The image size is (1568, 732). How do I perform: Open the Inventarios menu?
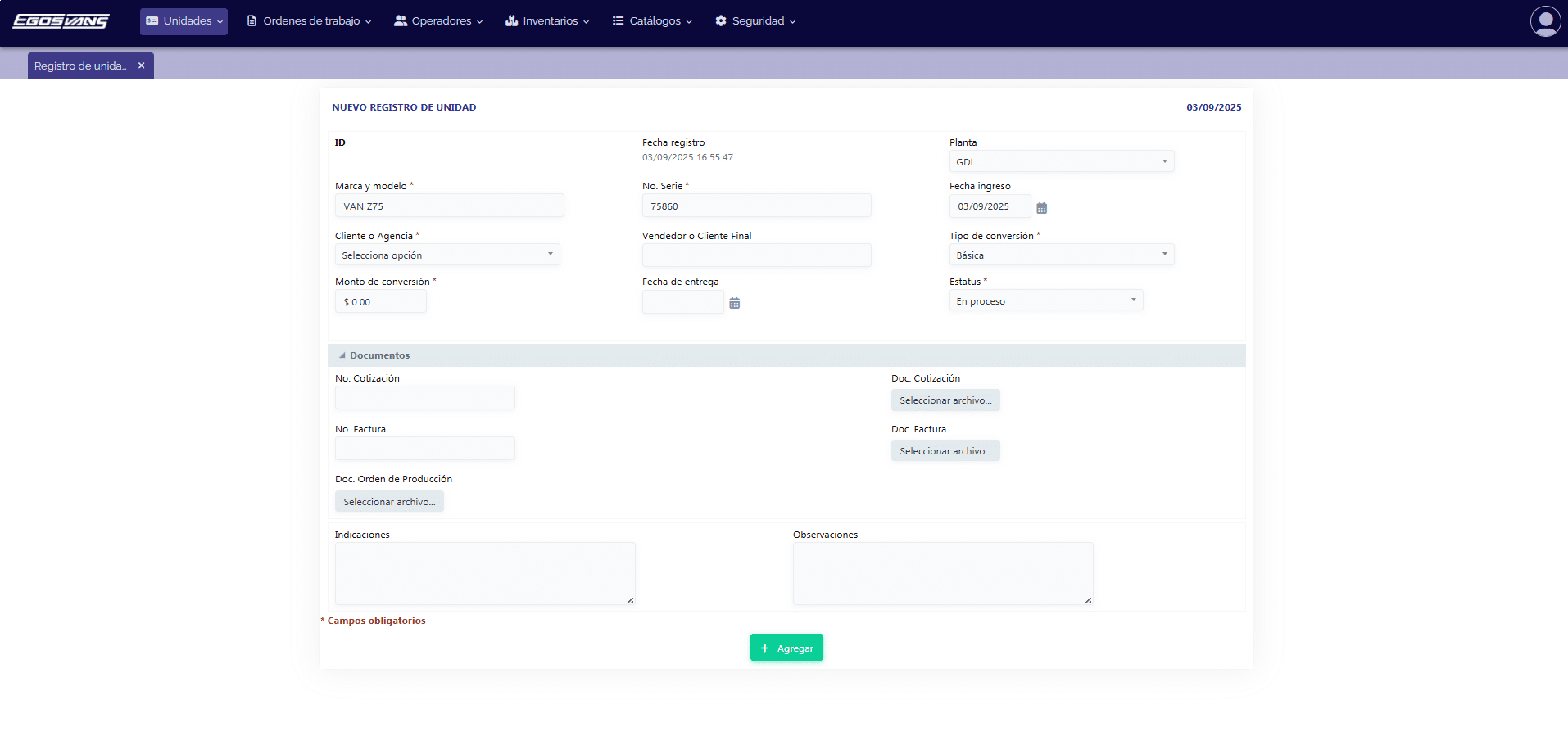pyautogui.click(x=547, y=21)
